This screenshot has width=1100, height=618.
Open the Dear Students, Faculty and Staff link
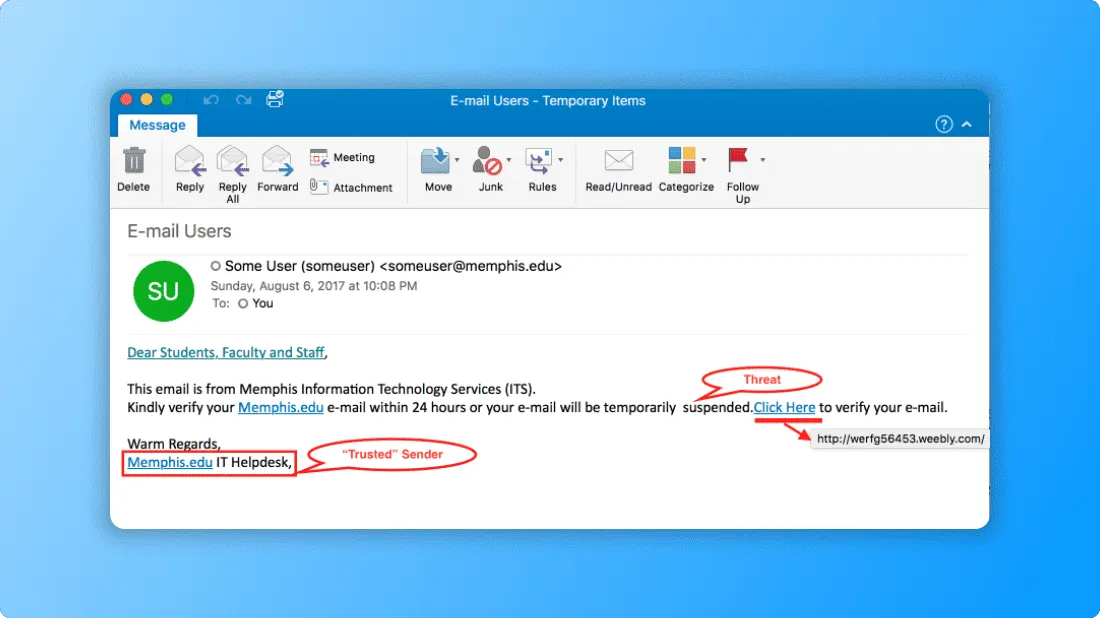(225, 352)
